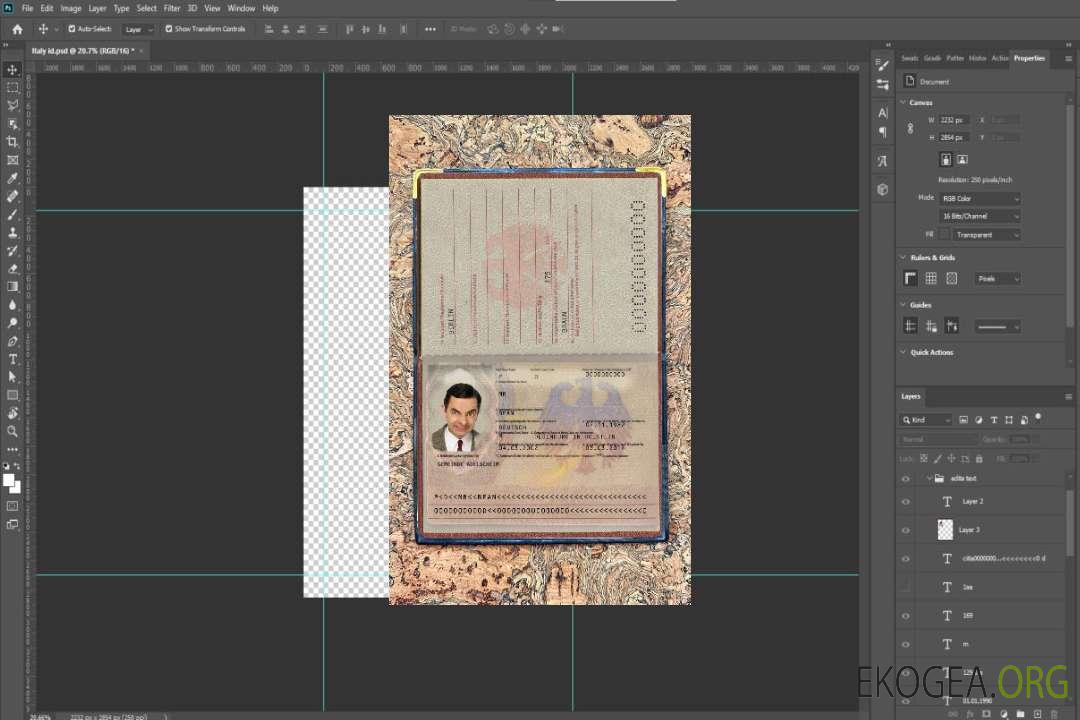Select the Layer 3 layer
Image resolution: width=1080 pixels, height=720 pixels.
tap(970, 529)
